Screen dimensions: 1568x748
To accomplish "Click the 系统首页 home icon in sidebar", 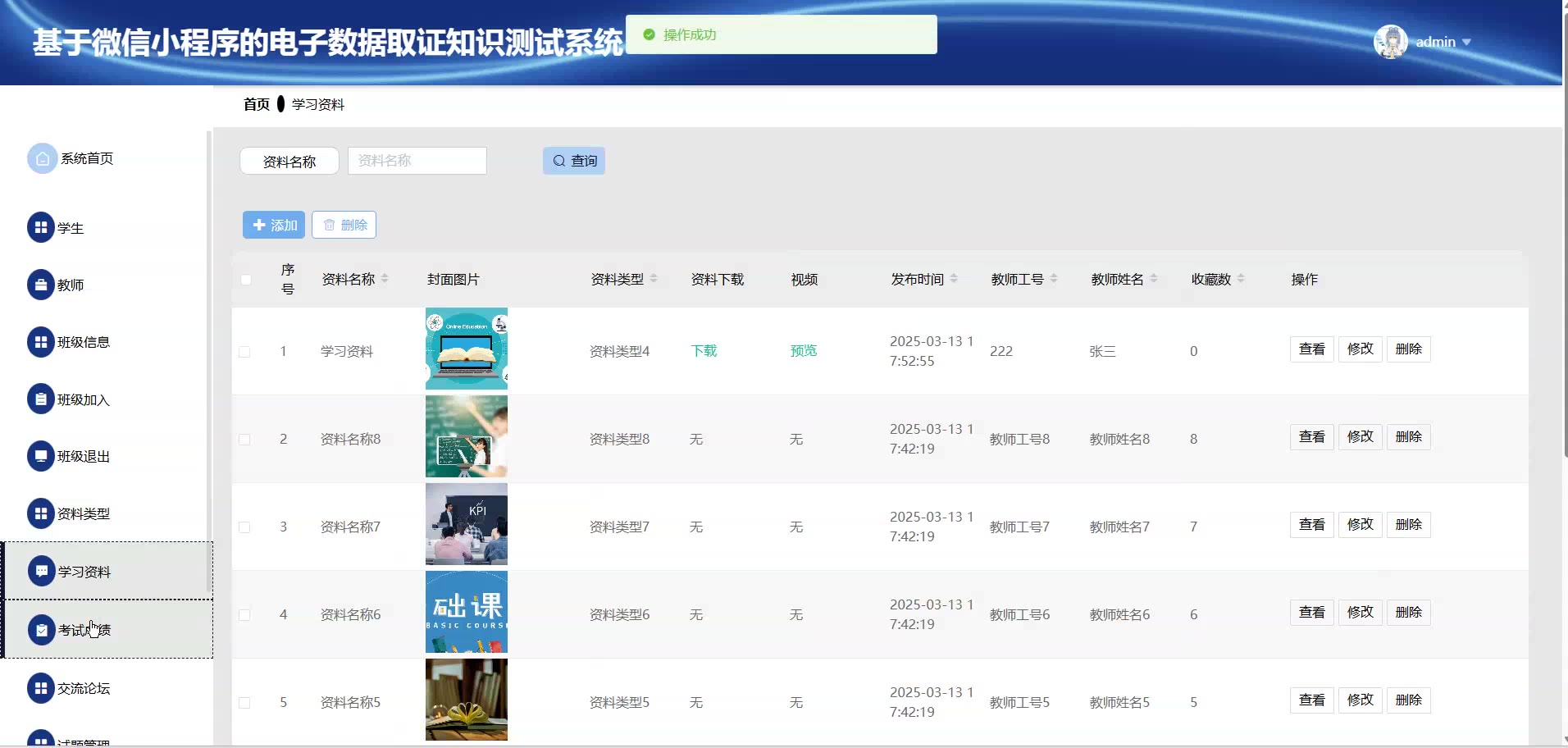I will [42, 159].
